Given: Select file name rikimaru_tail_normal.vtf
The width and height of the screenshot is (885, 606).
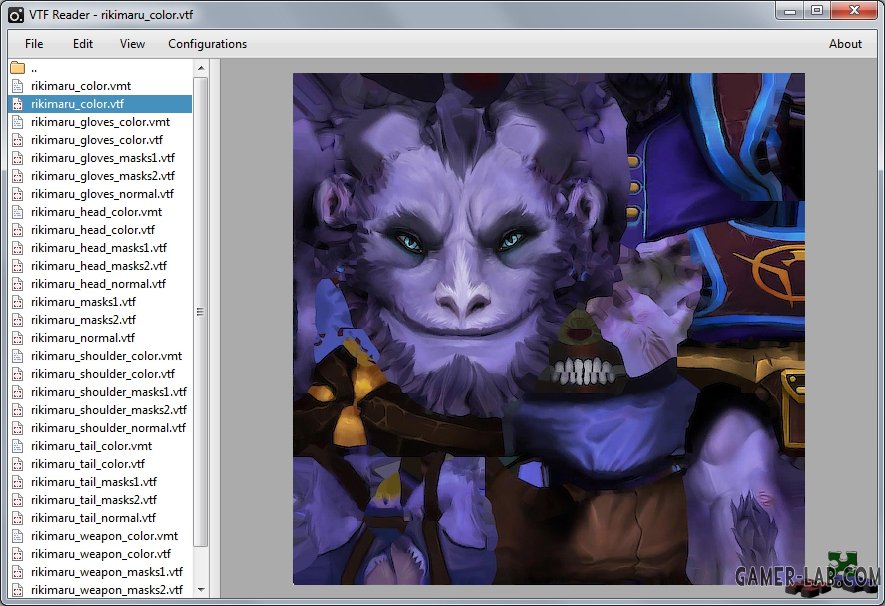Looking at the screenshot, I should 93,518.
